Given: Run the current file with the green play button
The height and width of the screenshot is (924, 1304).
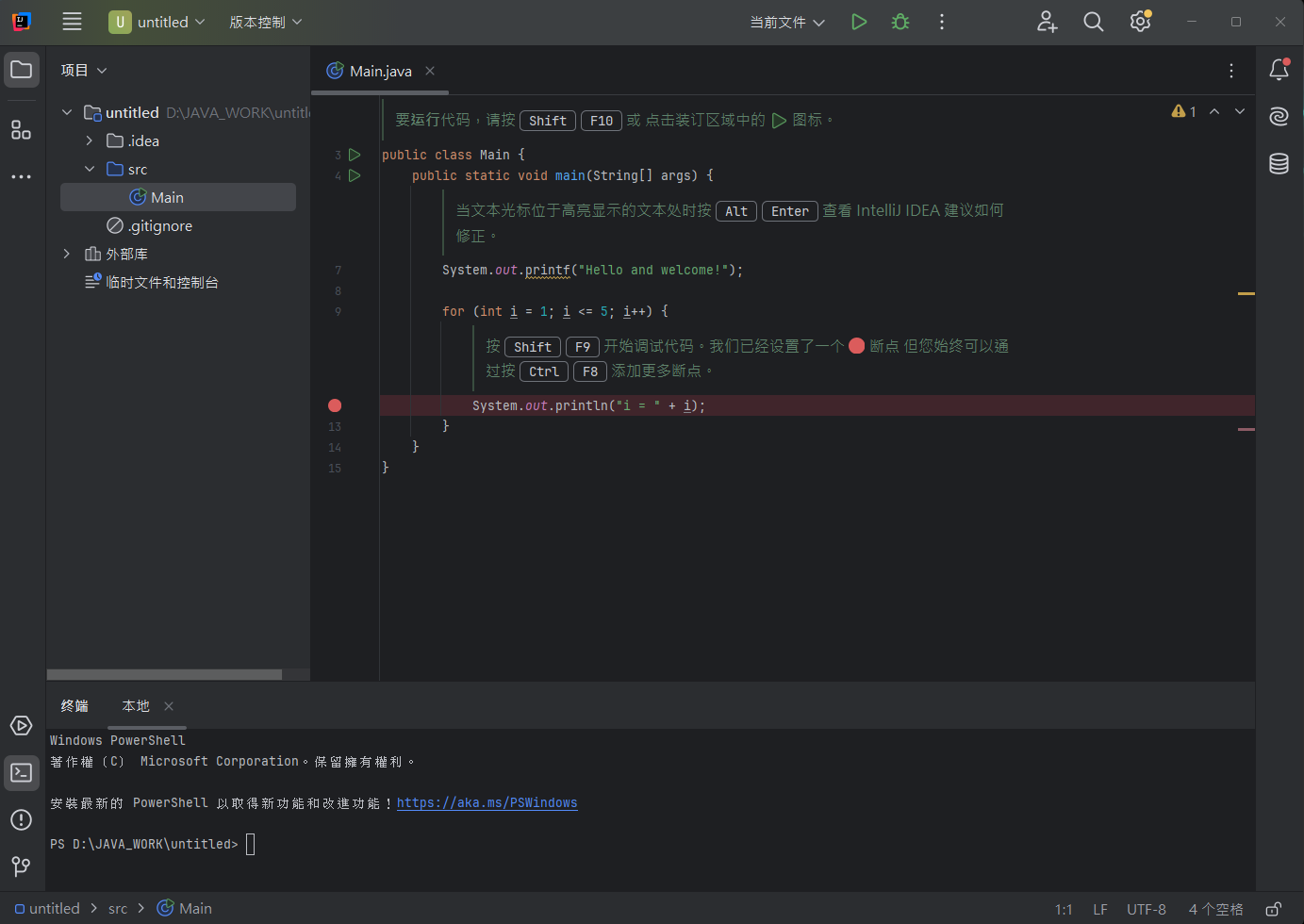Looking at the screenshot, I should (x=858, y=22).
